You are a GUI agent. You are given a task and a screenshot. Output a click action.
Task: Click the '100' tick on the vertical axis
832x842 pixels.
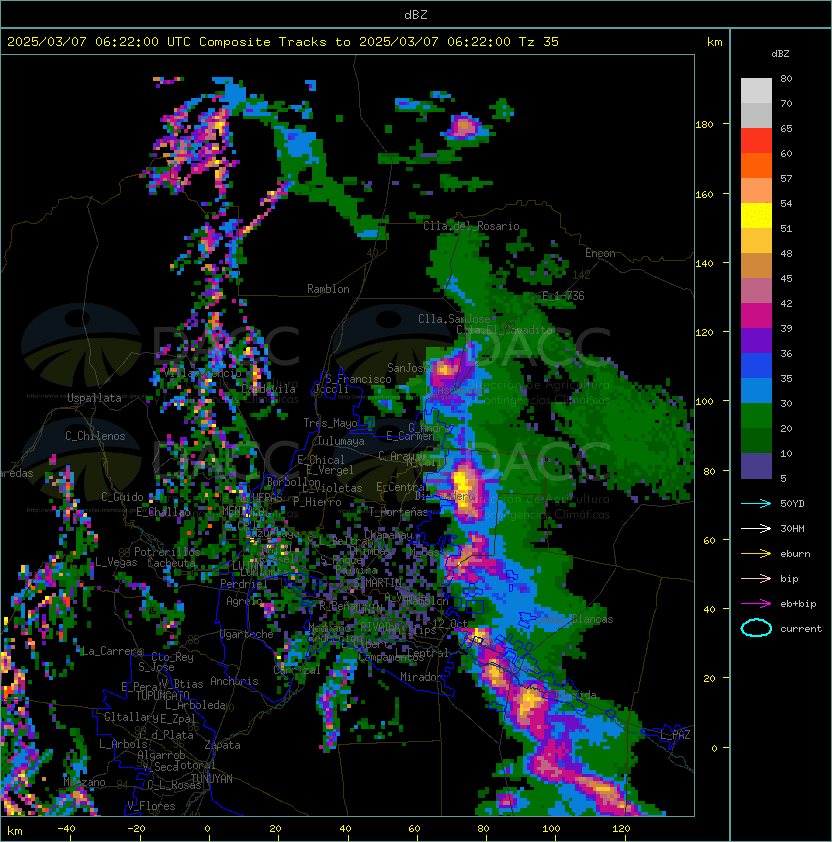(704, 402)
